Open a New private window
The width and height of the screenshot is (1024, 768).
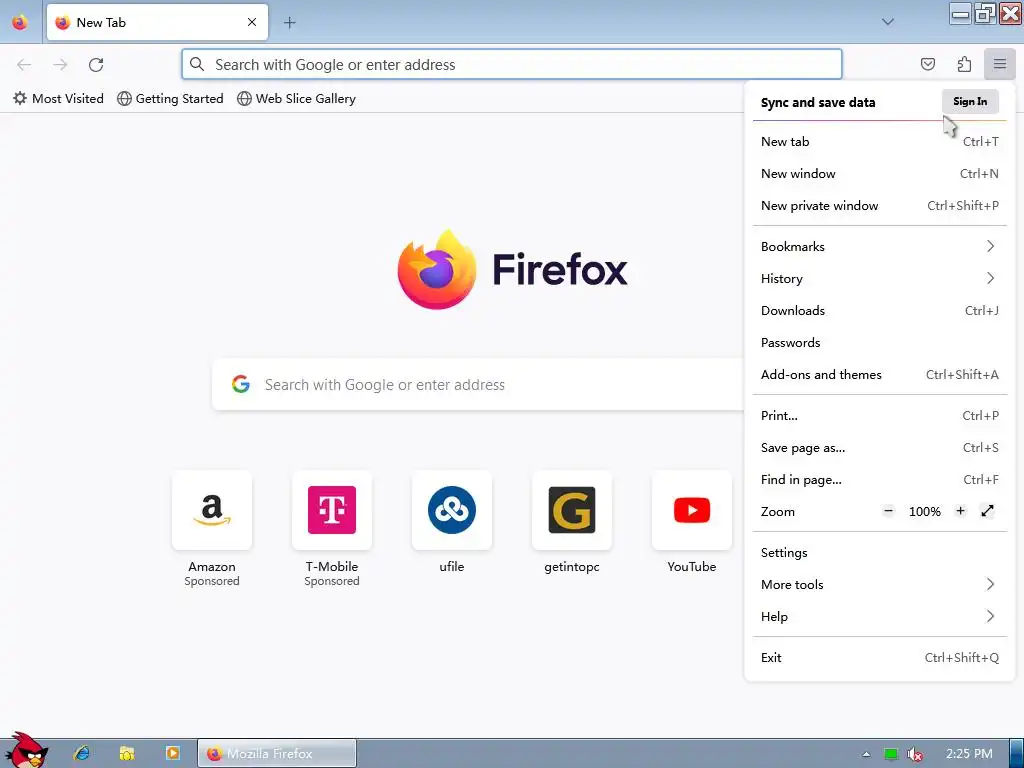click(879, 206)
